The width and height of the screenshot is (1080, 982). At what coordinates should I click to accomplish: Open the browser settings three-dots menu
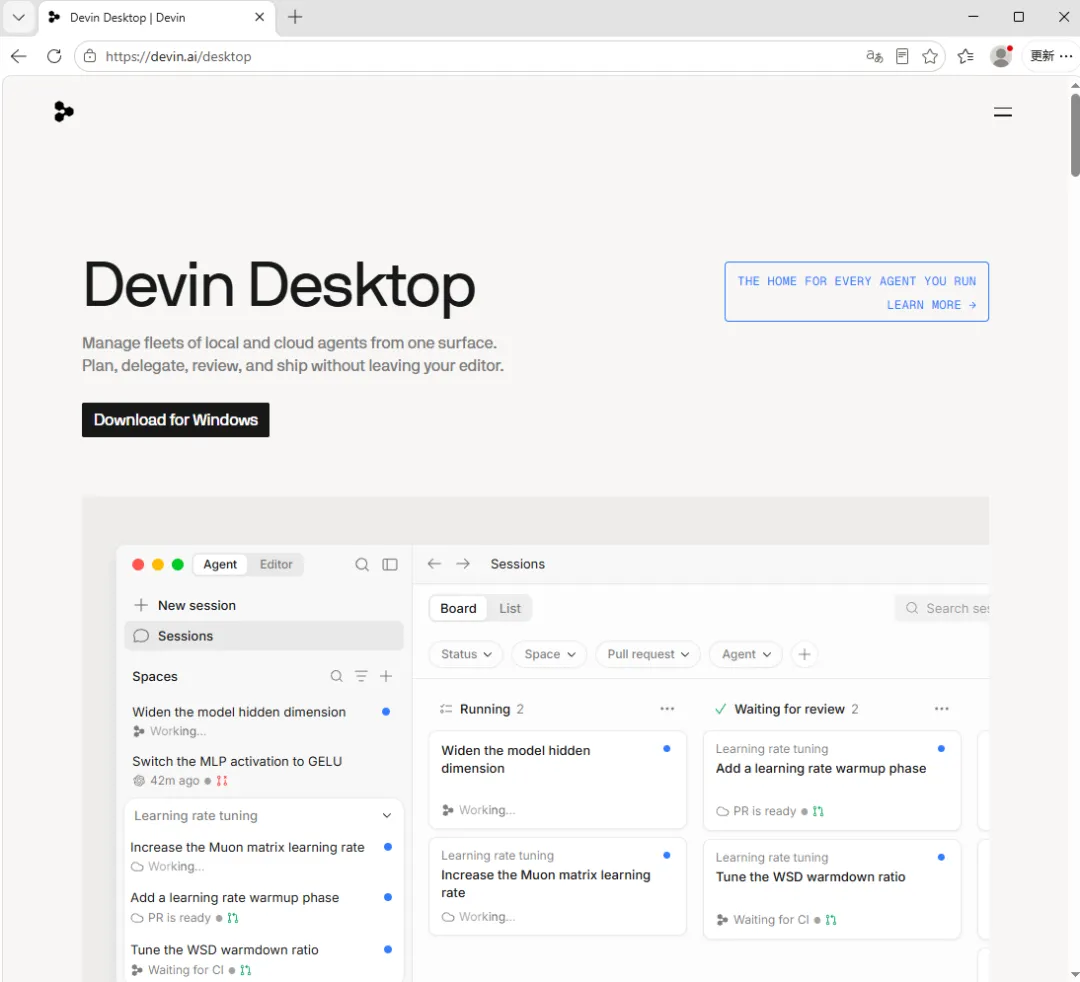pyautogui.click(x=1066, y=56)
